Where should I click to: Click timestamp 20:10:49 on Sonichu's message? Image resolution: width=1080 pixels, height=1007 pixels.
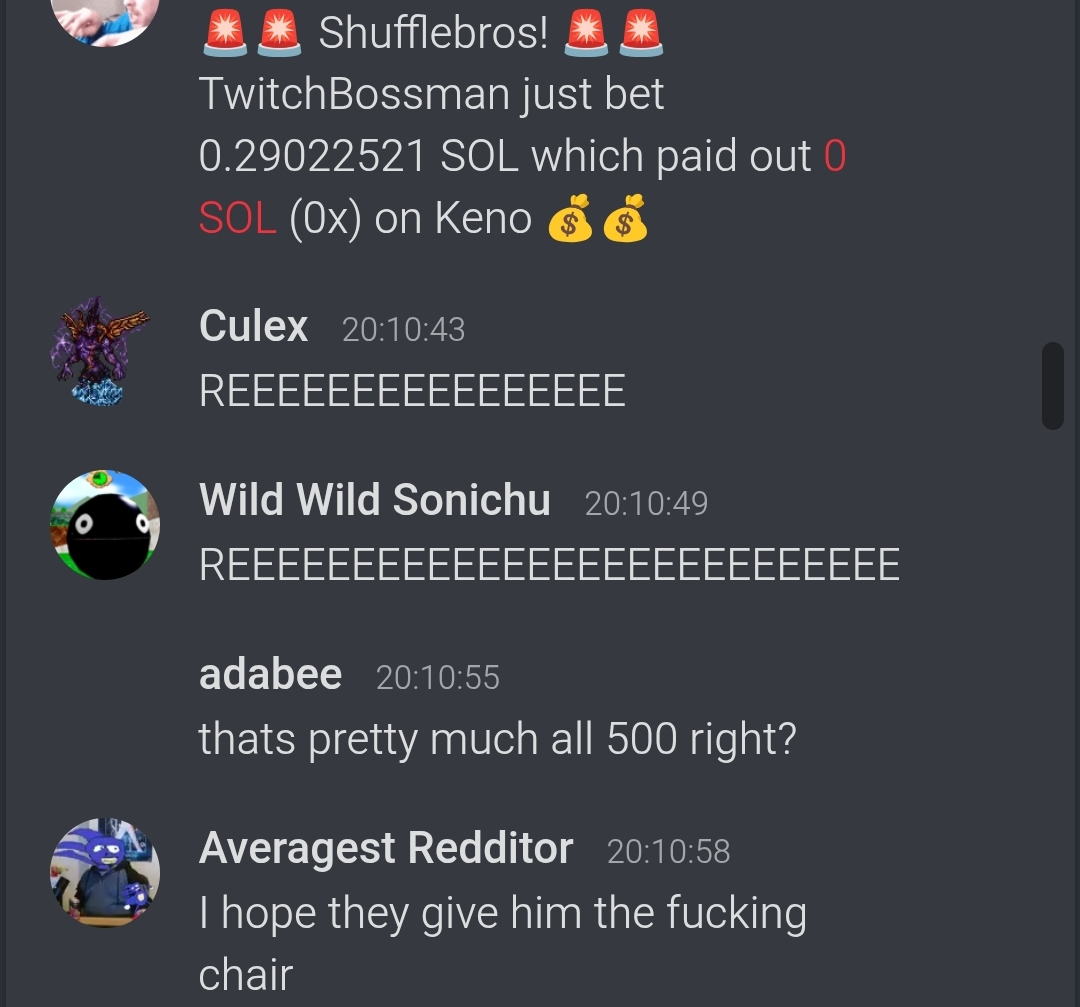[x=646, y=504]
